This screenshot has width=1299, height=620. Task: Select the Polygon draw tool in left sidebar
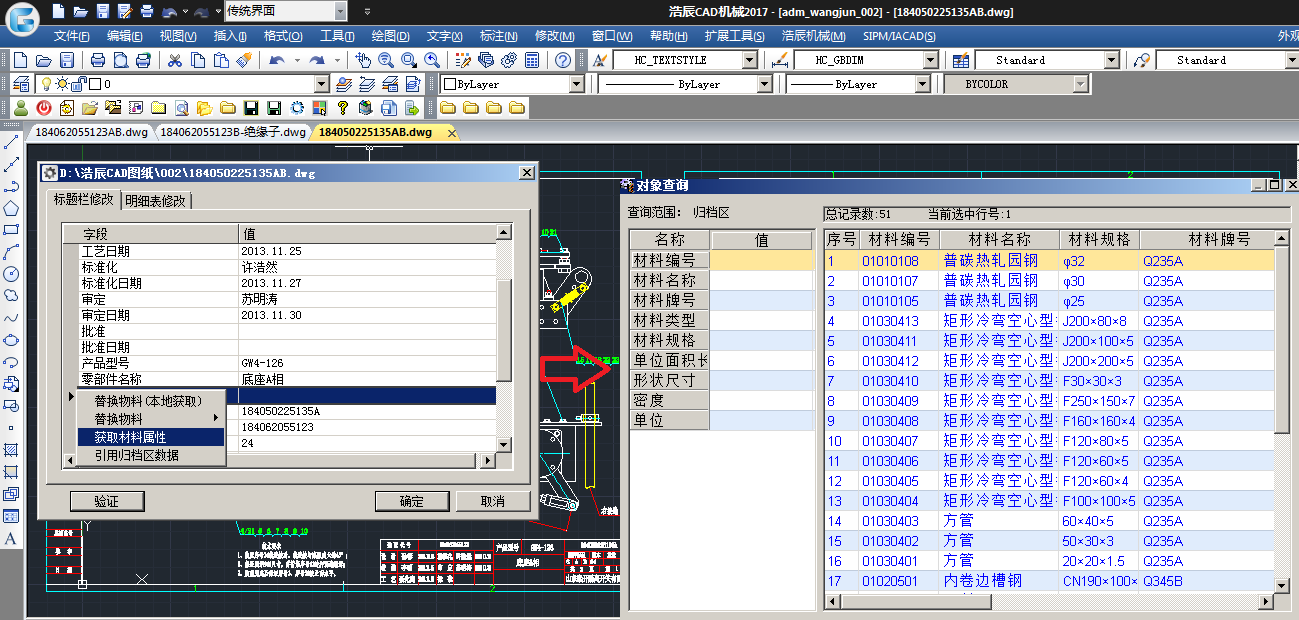(x=11, y=209)
